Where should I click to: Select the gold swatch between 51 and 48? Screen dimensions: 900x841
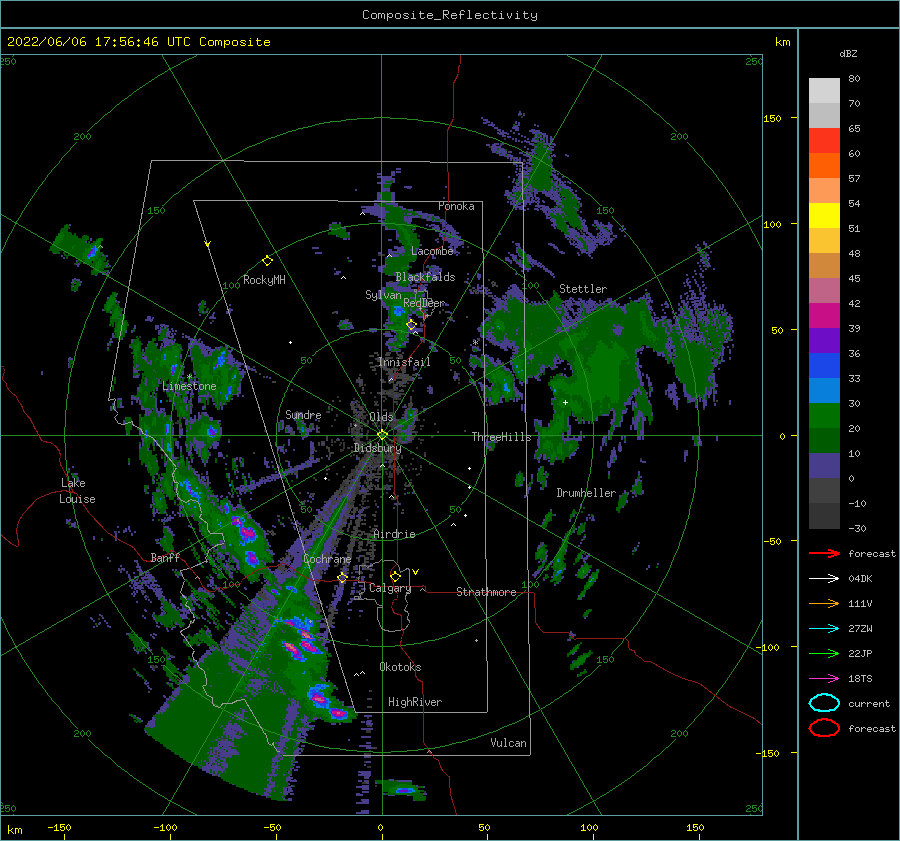[x=824, y=241]
